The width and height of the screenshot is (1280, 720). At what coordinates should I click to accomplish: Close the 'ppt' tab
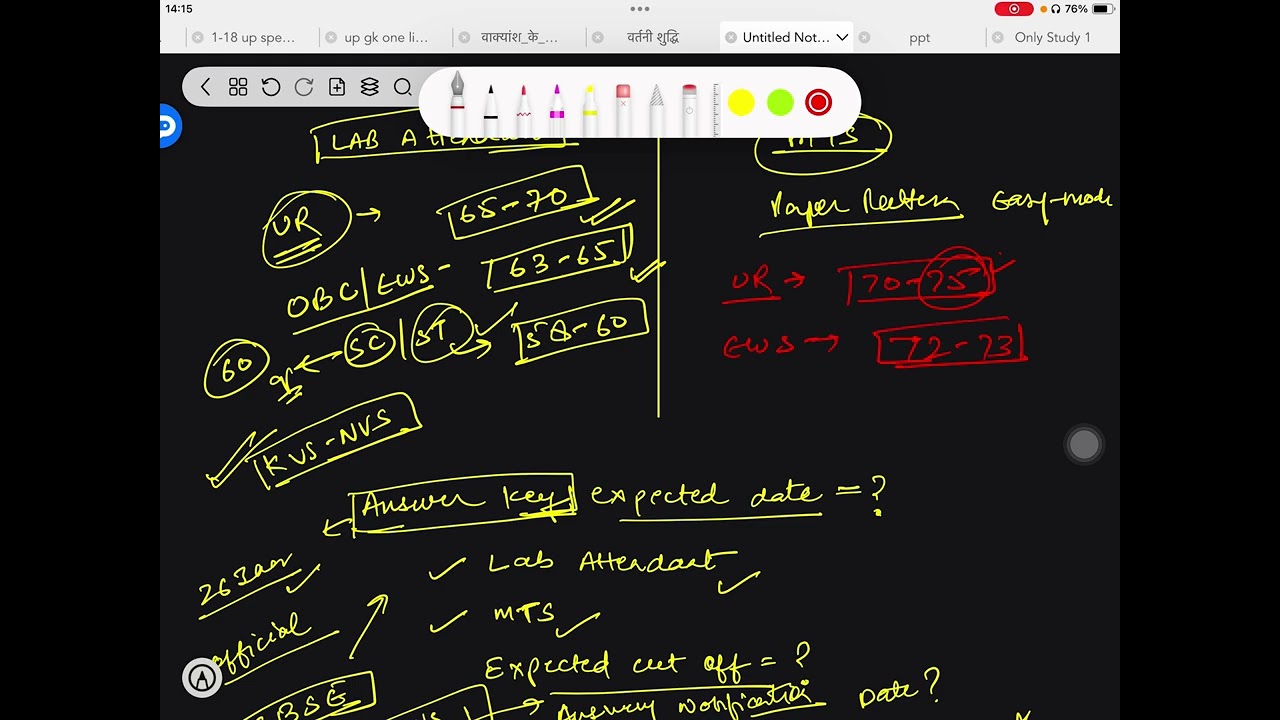pyautogui.click(x=863, y=37)
